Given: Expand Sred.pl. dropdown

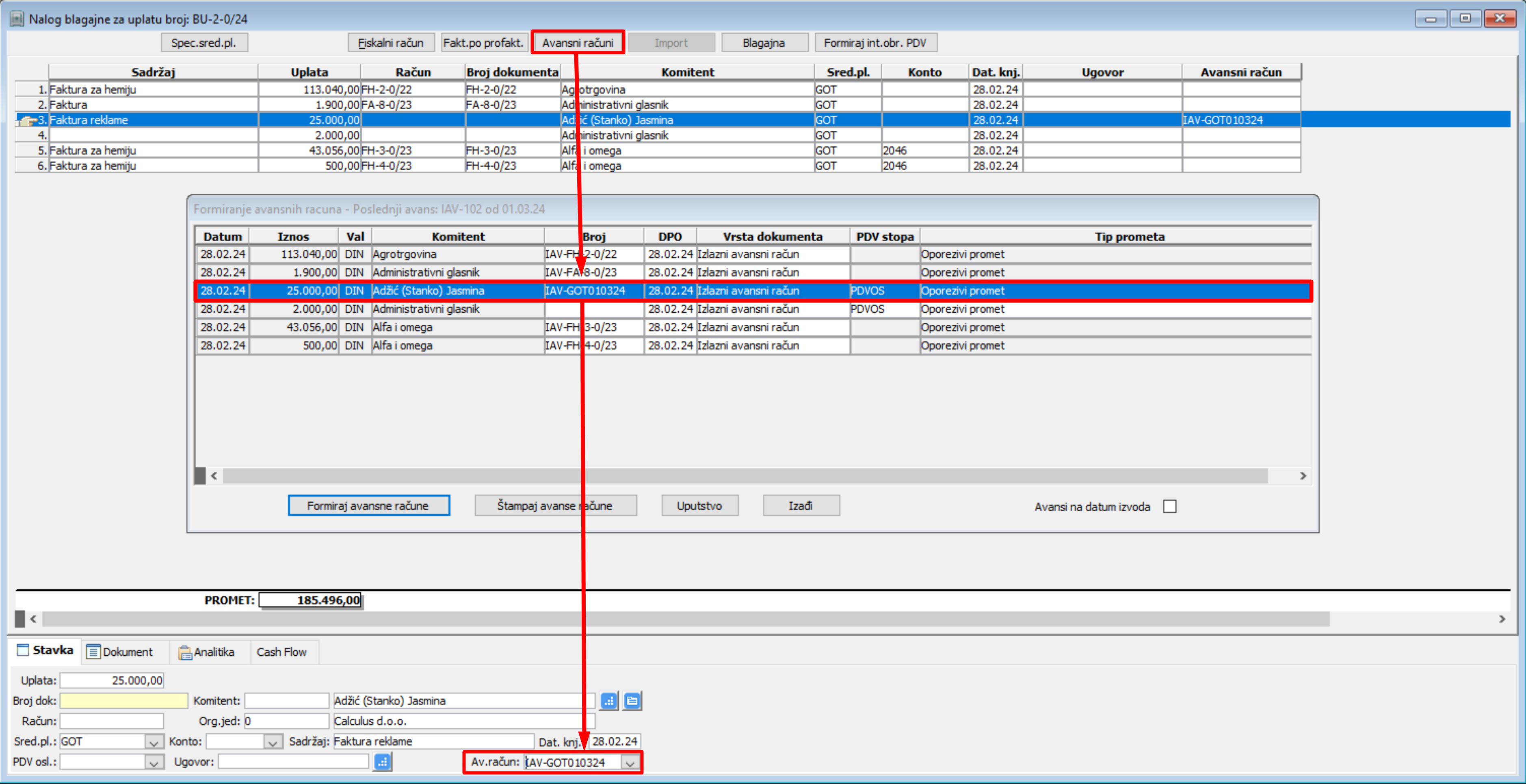Looking at the screenshot, I should (154, 742).
